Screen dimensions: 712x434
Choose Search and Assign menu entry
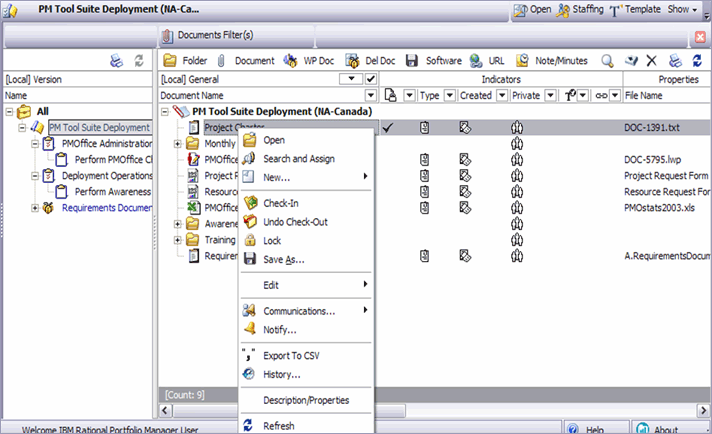pyautogui.click(x=307, y=158)
